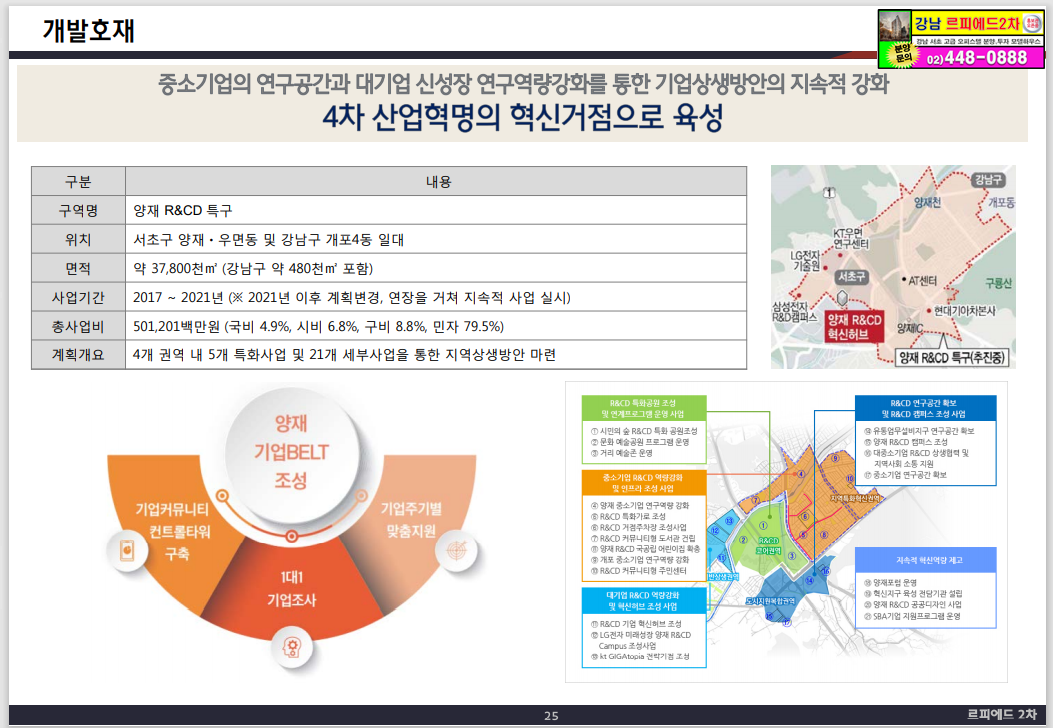Click the LG전자 기술원 map label
1053x728 pixels.
(x=806, y=261)
